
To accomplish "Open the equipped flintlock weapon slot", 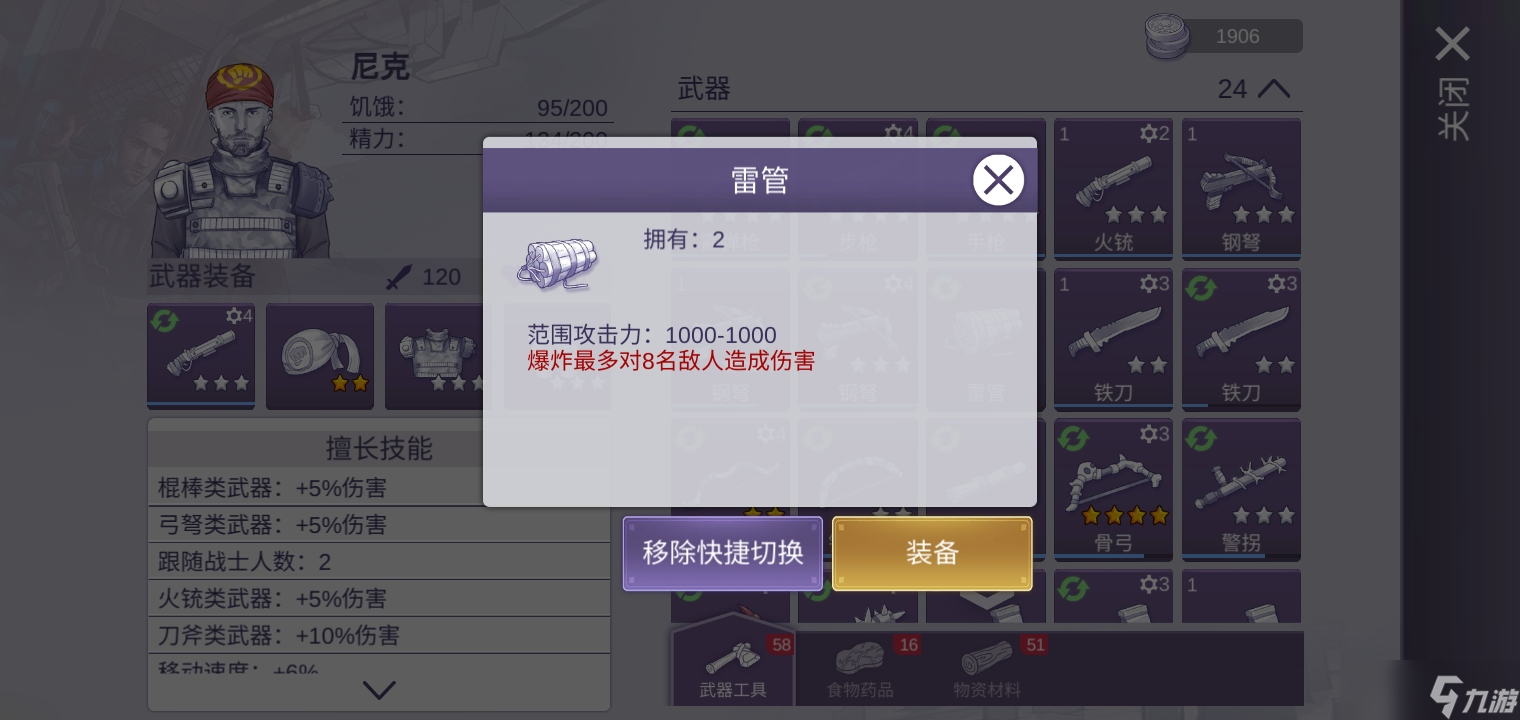I will pos(201,356).
